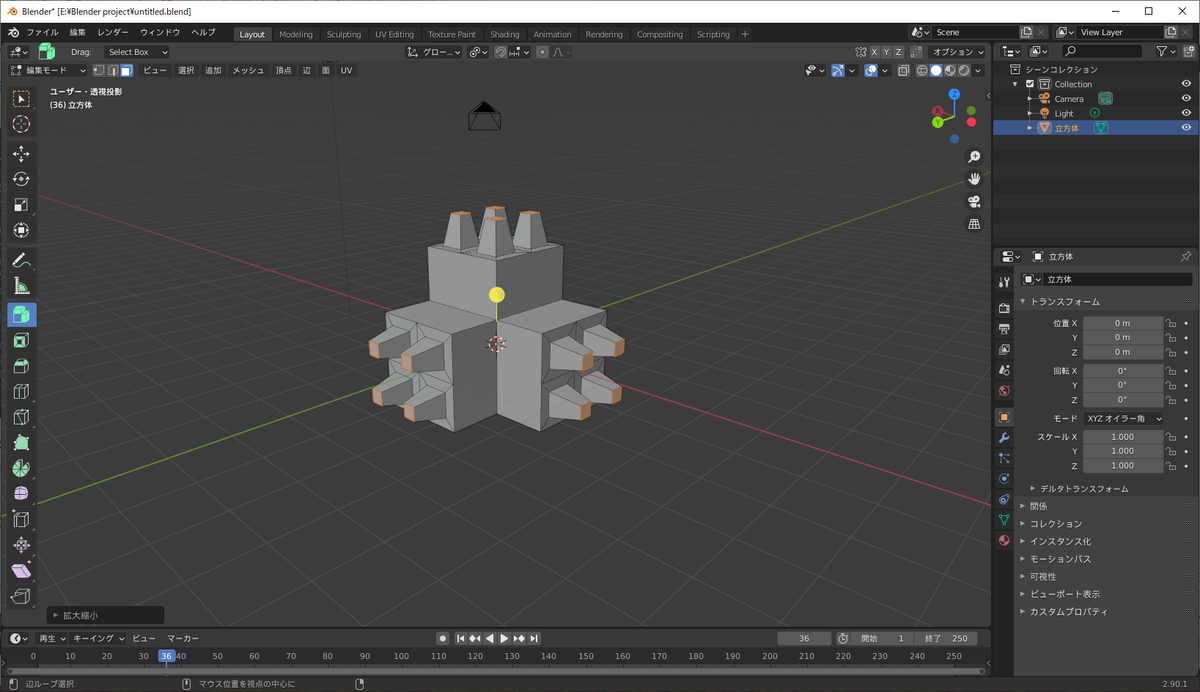Screen dimensions: 1200x692
Task: Expand the 拡大縮小 operator panel
Action: pos(105,616)
